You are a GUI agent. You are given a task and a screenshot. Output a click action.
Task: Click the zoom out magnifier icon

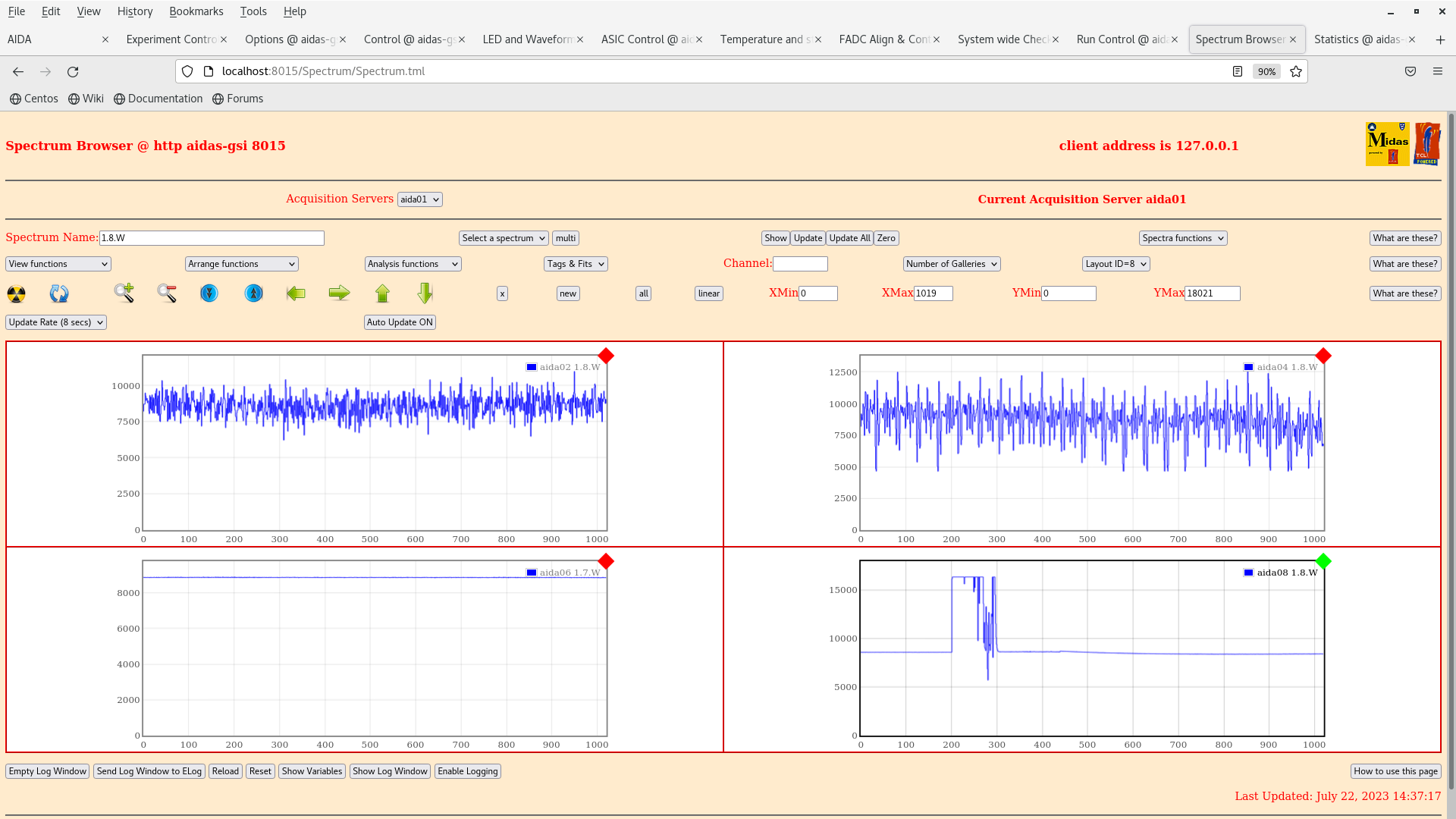[167, 293]
